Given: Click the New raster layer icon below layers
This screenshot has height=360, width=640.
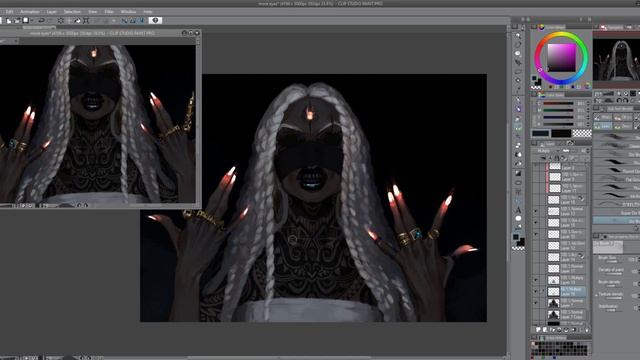Looking at the screenshot, I should click(538, 329).
